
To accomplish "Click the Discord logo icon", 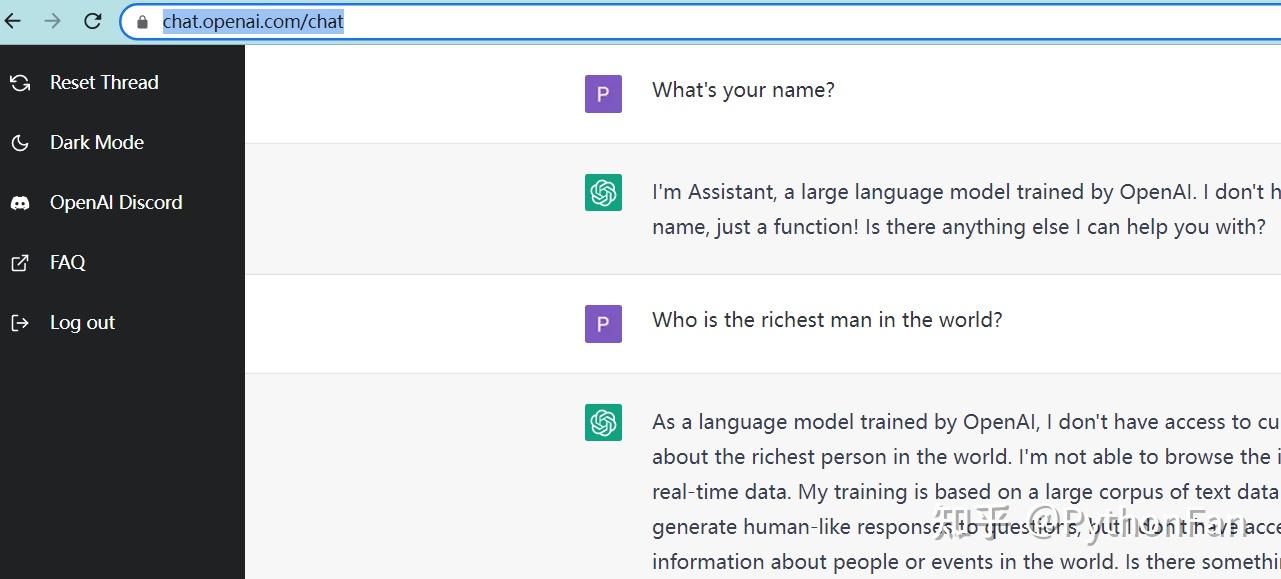I will tap(20, 203).
